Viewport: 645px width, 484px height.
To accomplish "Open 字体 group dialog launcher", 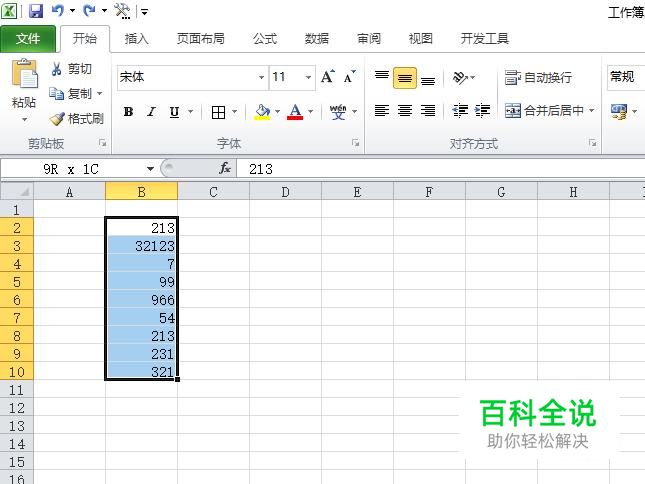I will [355, 143].
